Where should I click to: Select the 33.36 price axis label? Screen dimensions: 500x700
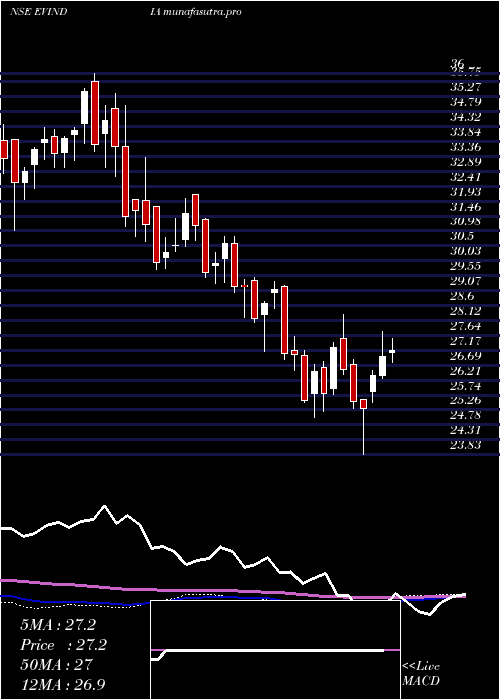[466, 147]
